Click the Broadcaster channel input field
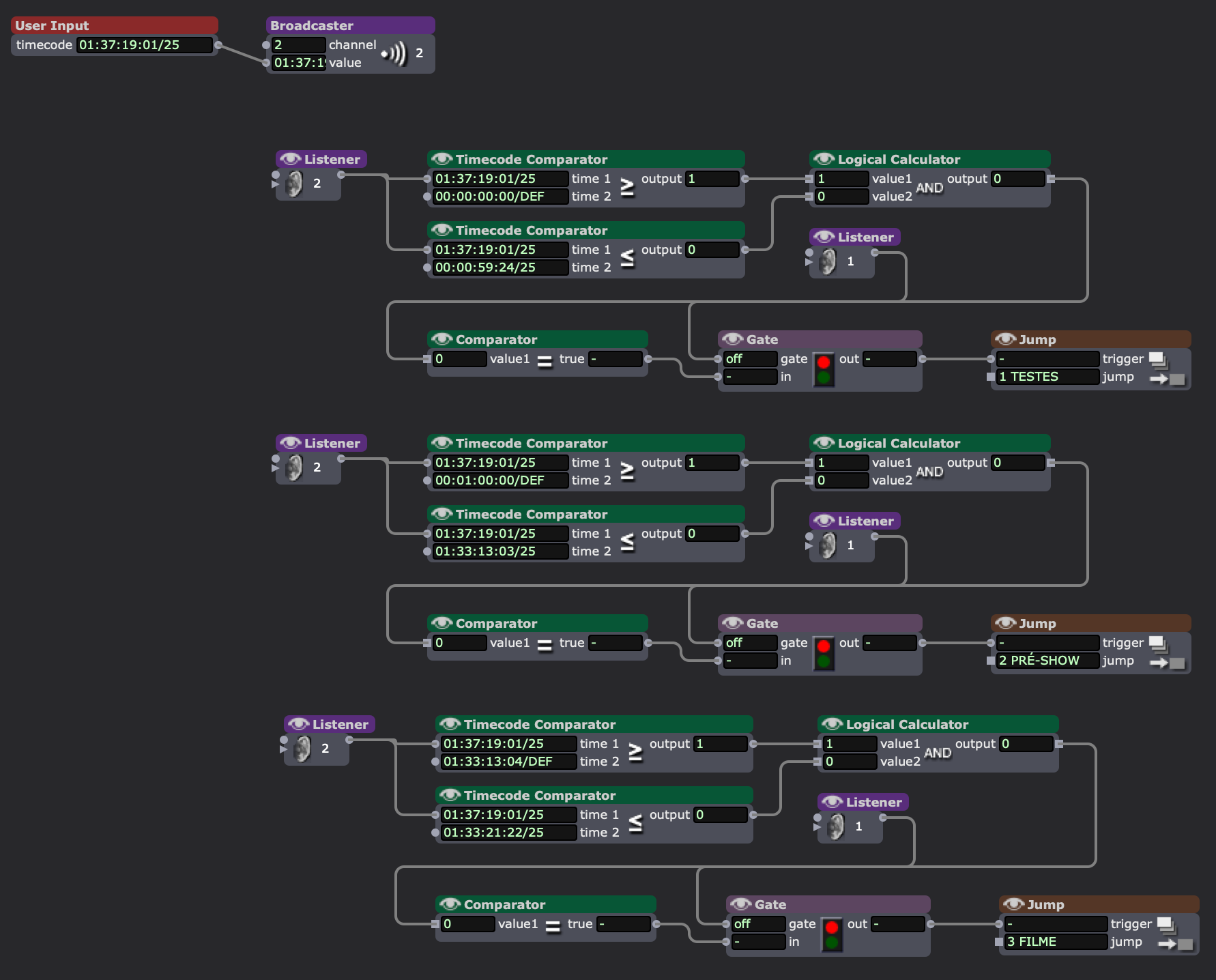The height and width of the screenshot is (980, 1216). pos(298,45)
